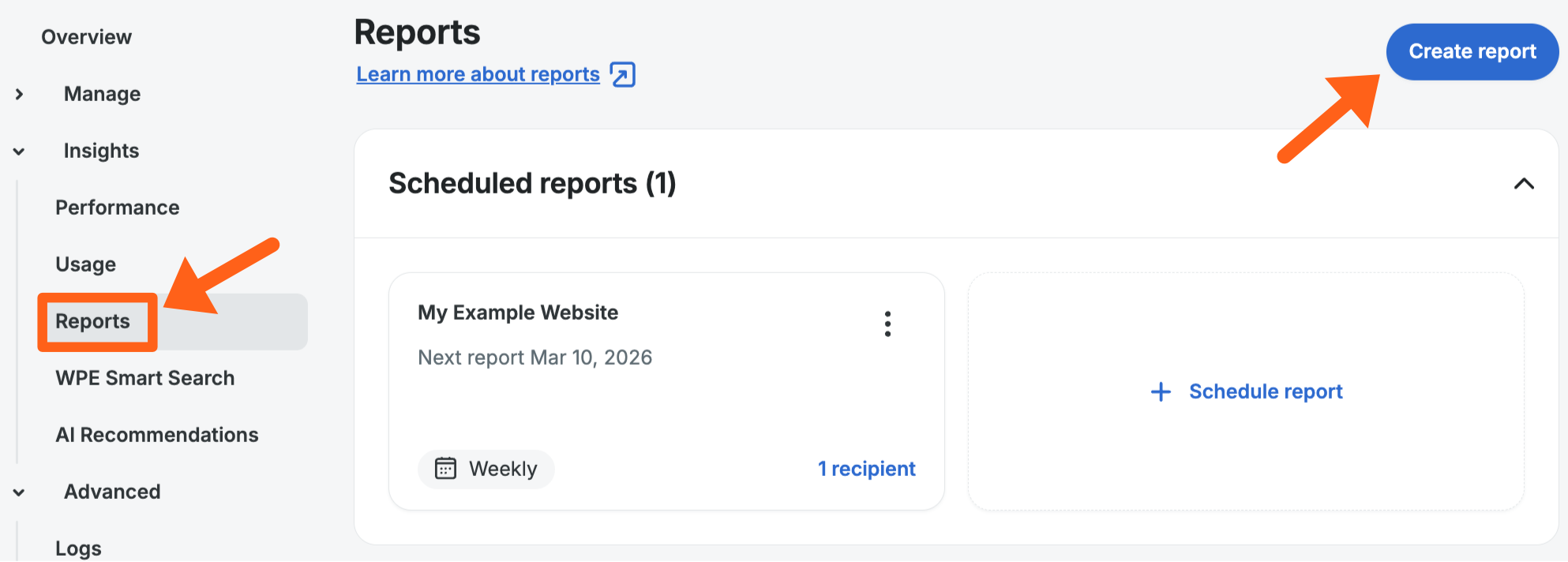Click the plus icon to schedule a report
Screen dimensions: 1568x562
pyautogui.click(x=1161, y=392)
